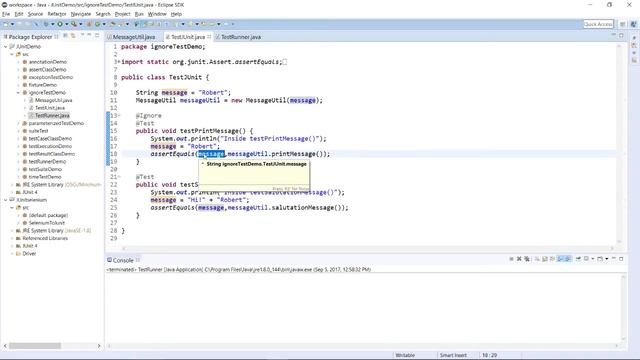
Task: Click Remove Launch X in Console
Action: click(519, 259)
